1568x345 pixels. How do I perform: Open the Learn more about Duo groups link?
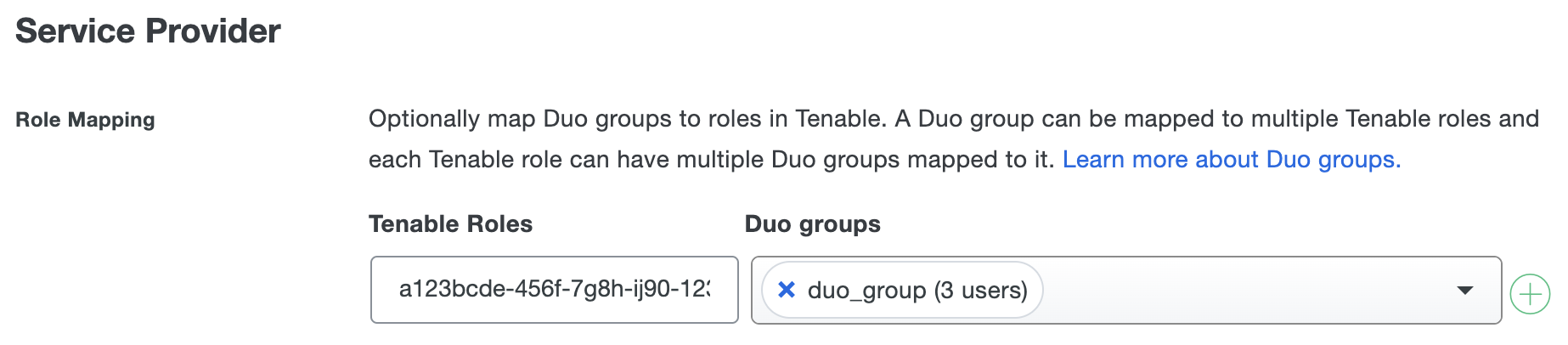tap(1231, 160)
